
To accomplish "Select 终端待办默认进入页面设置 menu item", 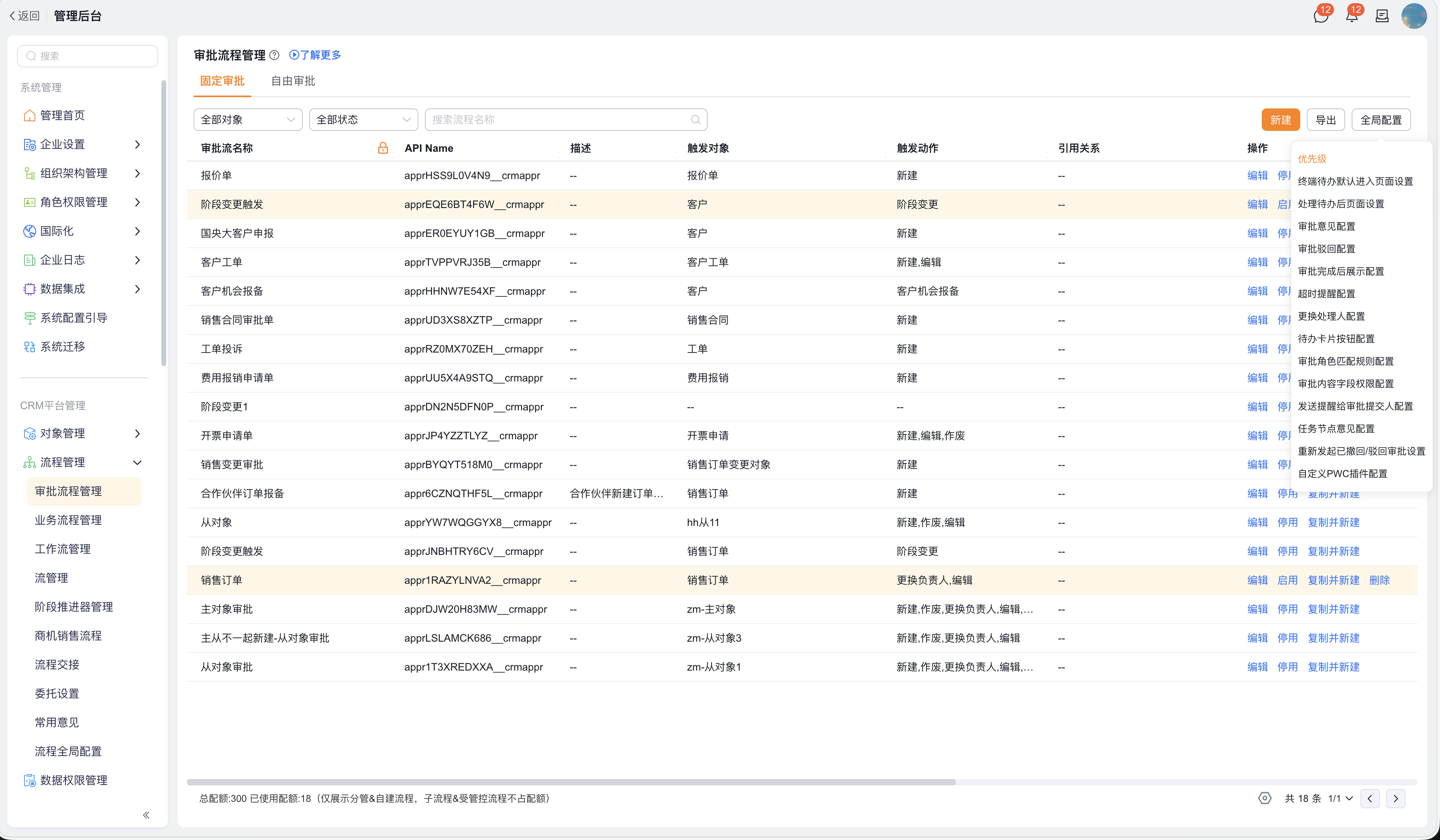I will [x=1355, y=181].
